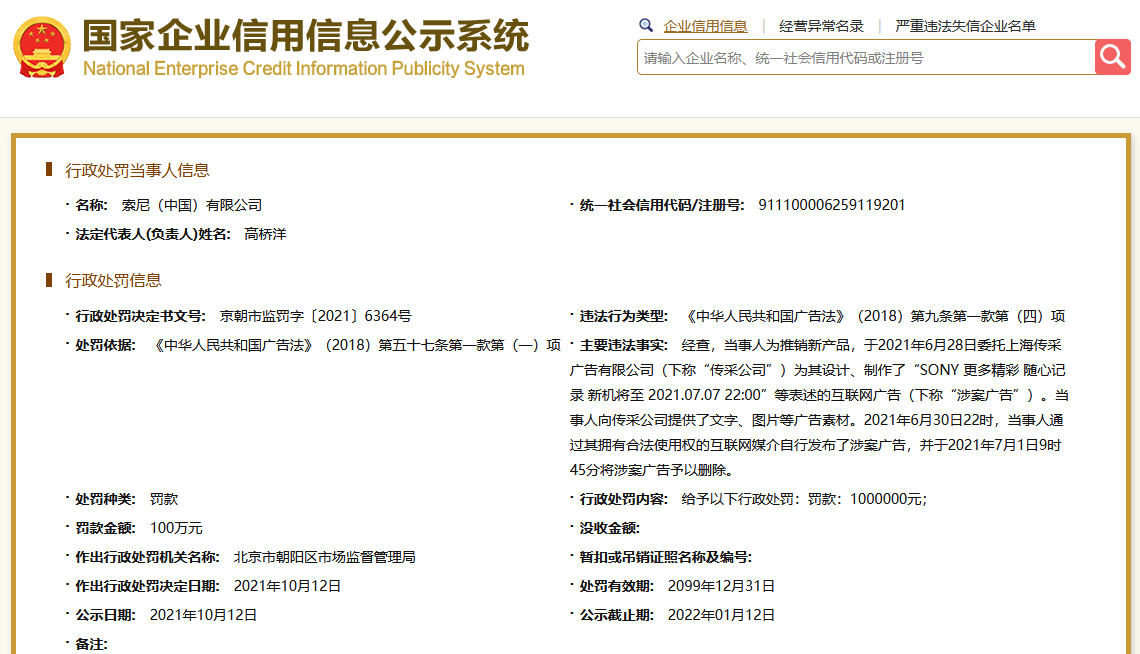Screen dimensions: 1140x654
Task: Click the small search icon beside 企业信用信息
Action: tap(646, 25)
